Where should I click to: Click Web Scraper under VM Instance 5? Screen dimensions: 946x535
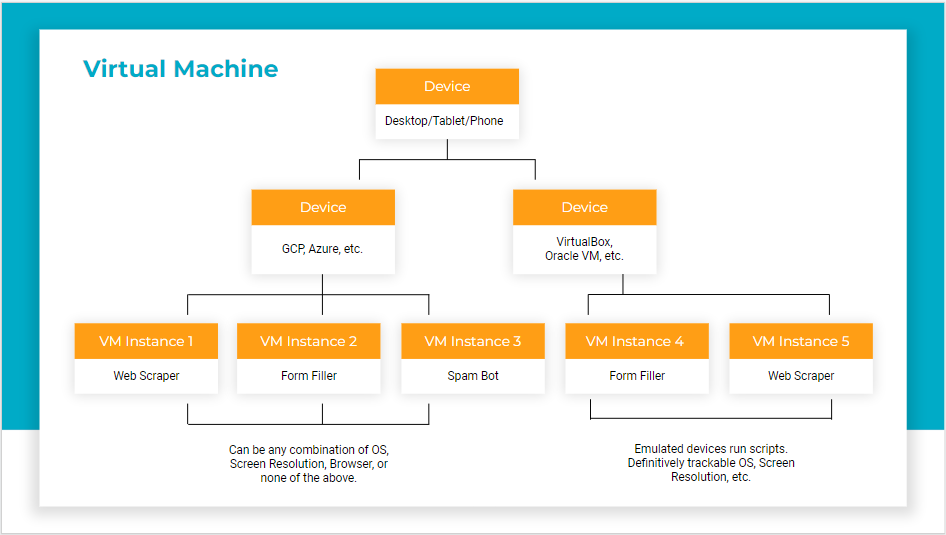[x=801, y=376]
